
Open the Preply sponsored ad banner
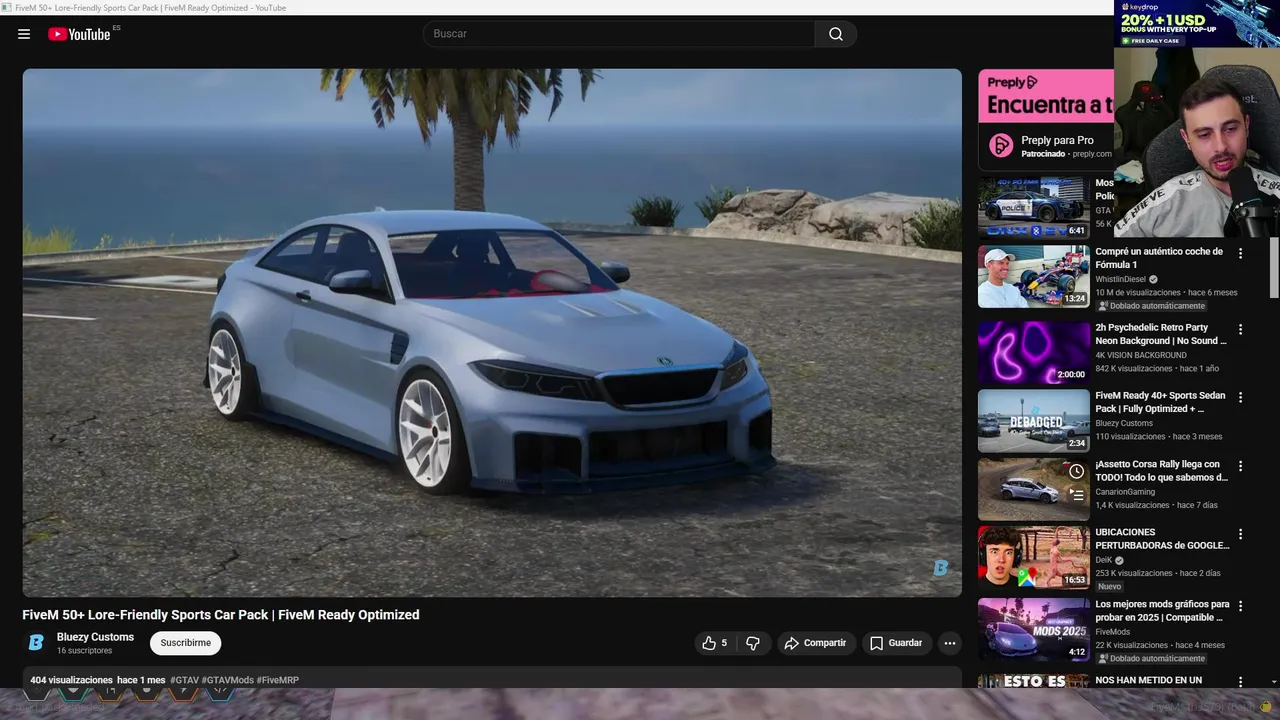click(1046, 96)
